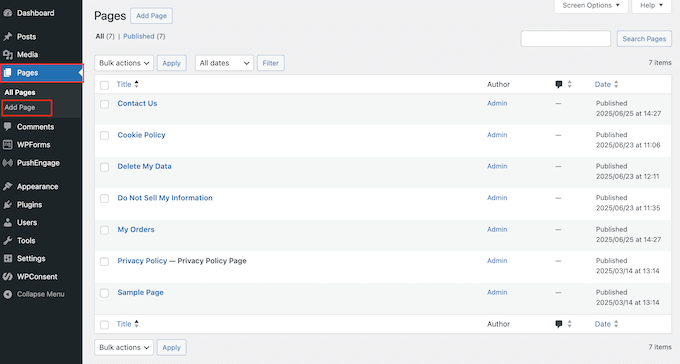Select Add Page submenu item

(20, 108)
